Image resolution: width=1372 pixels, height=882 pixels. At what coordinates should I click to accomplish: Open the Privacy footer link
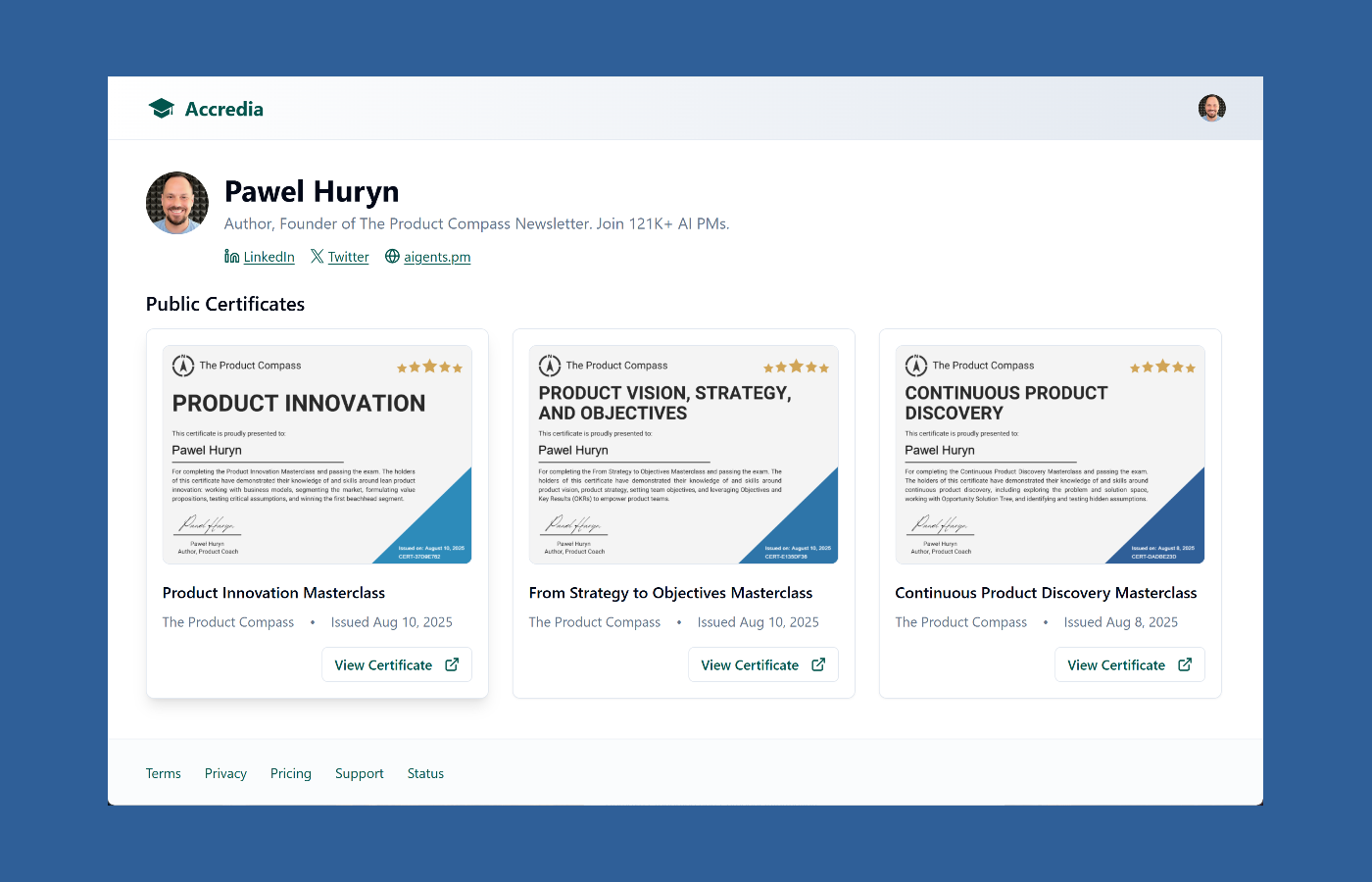coord(225,773)
